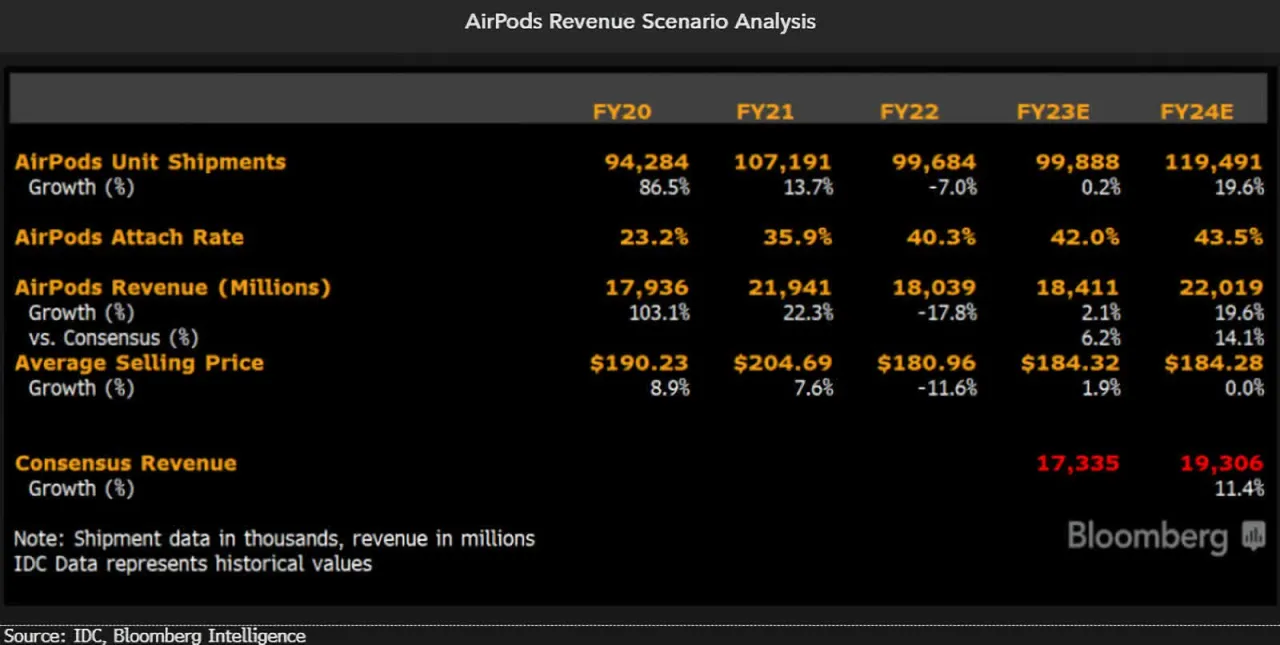Select the FY23E column header
The height and width of the screenshot is (645, 1280).
click(x=1053, y=112)
